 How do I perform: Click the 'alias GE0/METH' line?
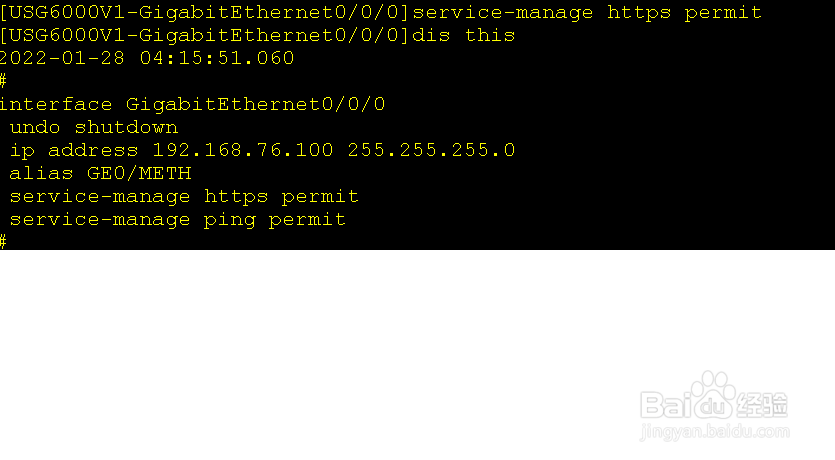coord(100,173)
